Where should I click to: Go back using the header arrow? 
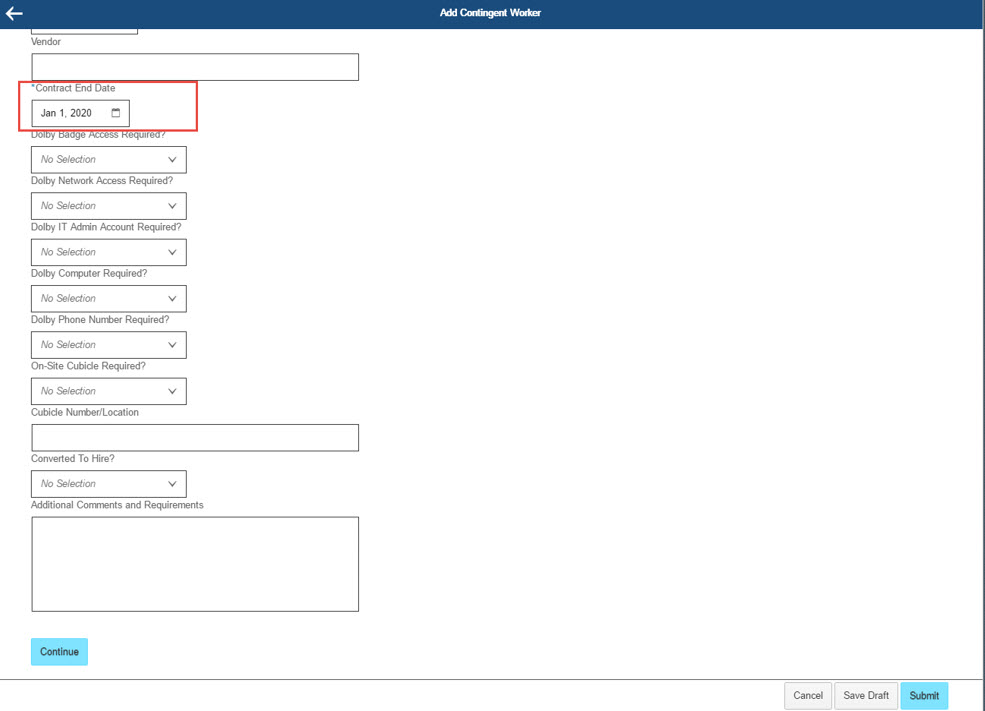coord(14,13)
